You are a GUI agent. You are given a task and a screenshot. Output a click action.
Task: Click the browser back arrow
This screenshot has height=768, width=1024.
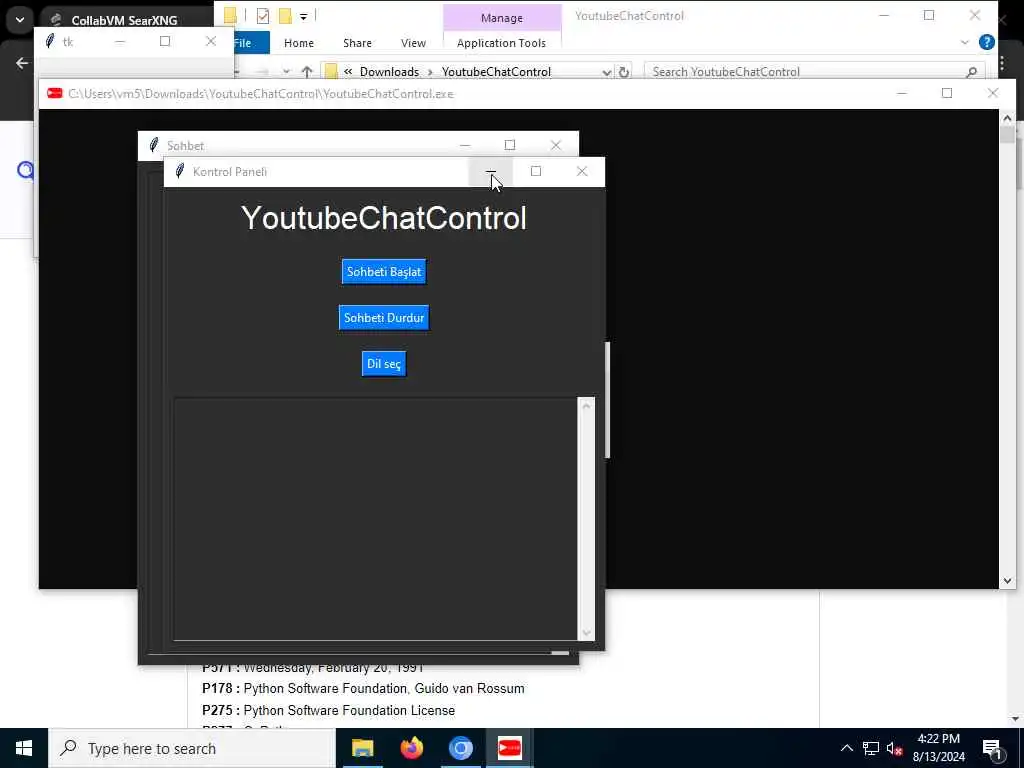[x=22, y=63]
